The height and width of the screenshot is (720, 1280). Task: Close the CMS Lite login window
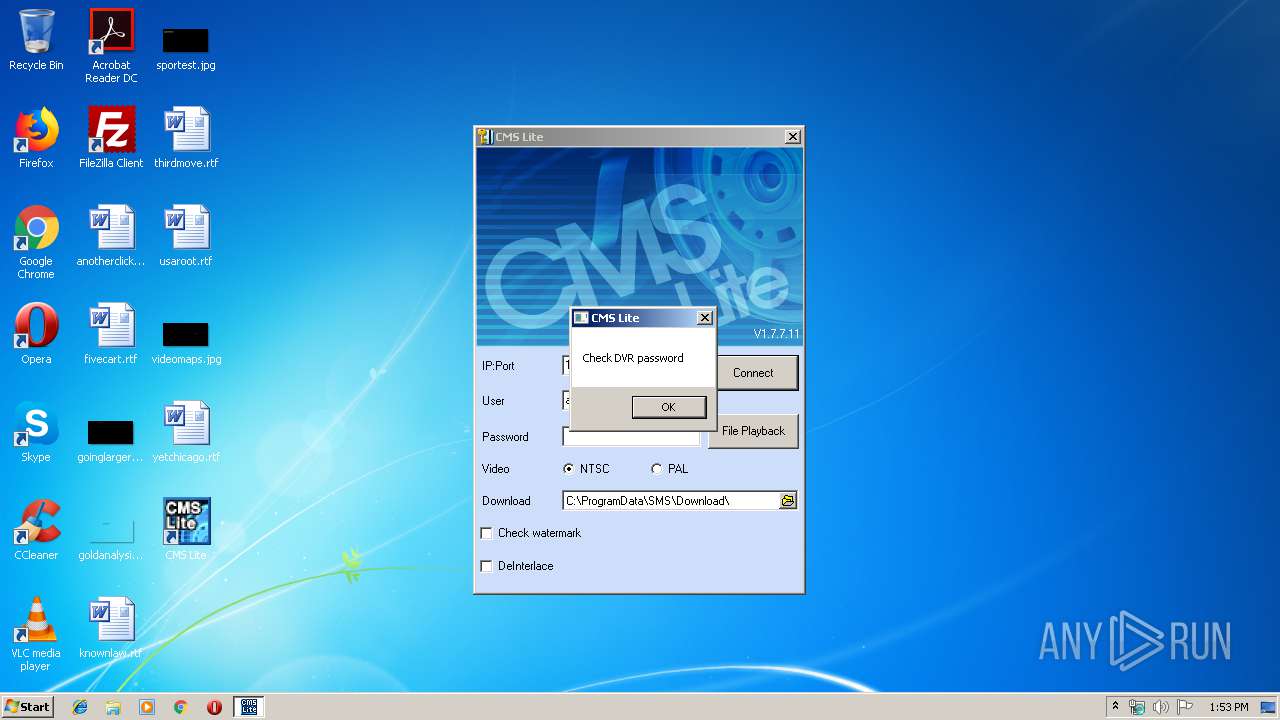coord(793,137)
